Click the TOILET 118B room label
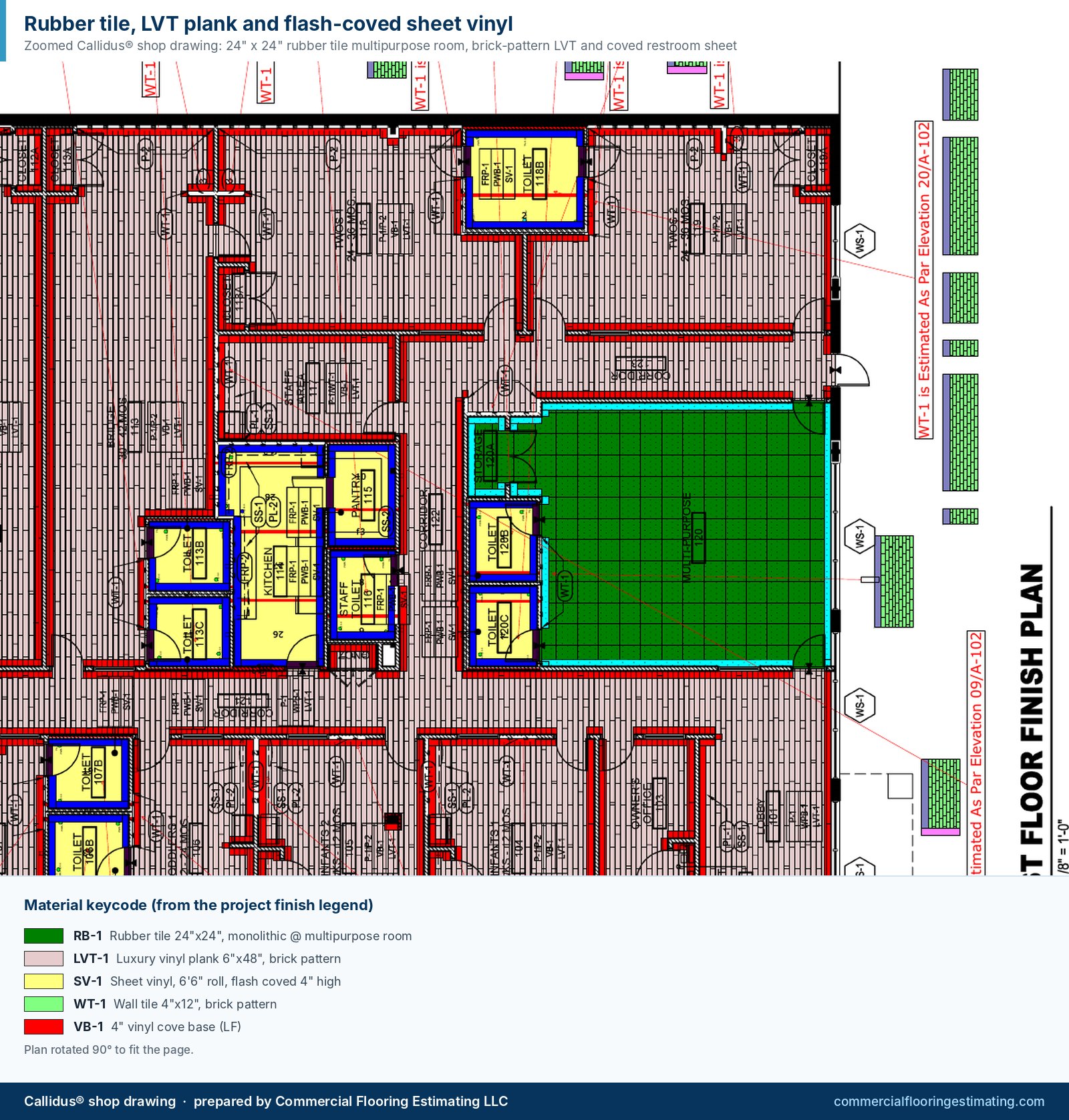The image size is (1069, 1120). 533,175
